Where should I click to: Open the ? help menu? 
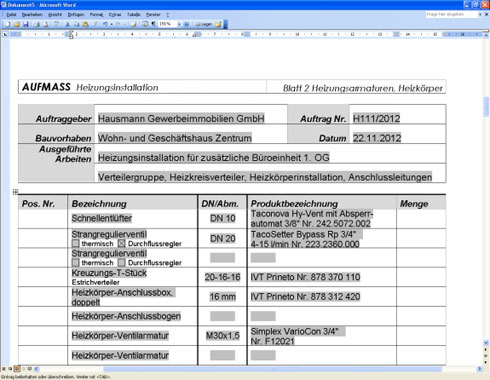tap(168, 15)
